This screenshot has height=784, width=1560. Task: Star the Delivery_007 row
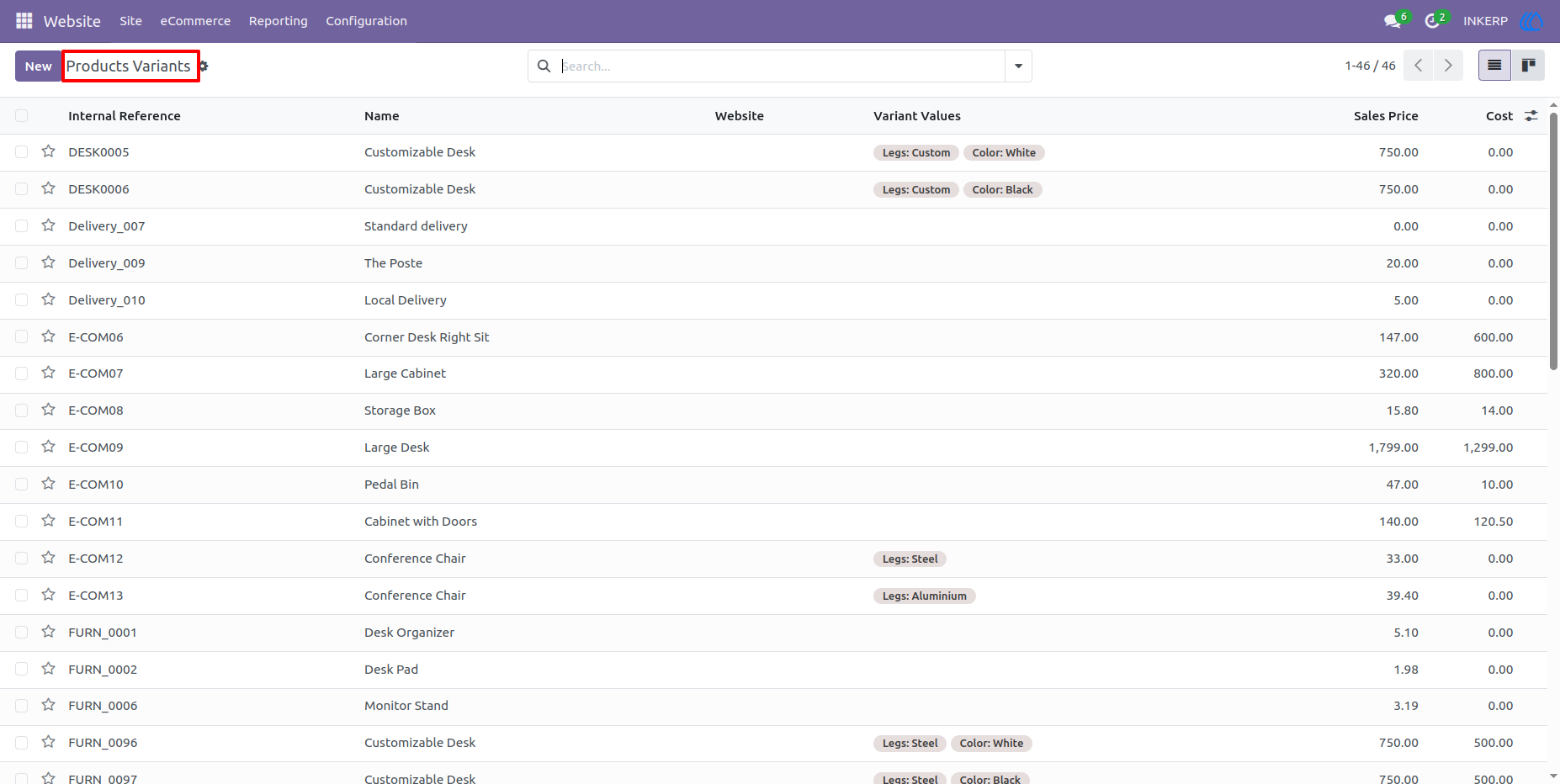(x=49, y=225)
